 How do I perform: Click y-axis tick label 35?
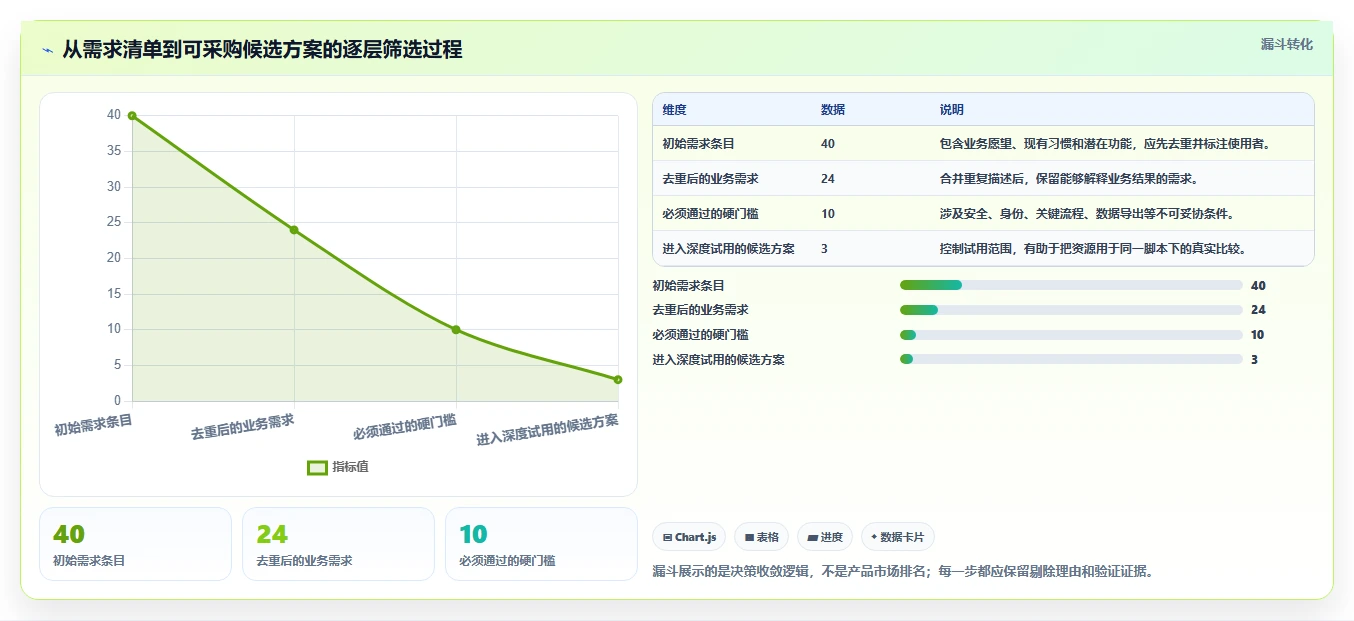[x=114, y=151]
